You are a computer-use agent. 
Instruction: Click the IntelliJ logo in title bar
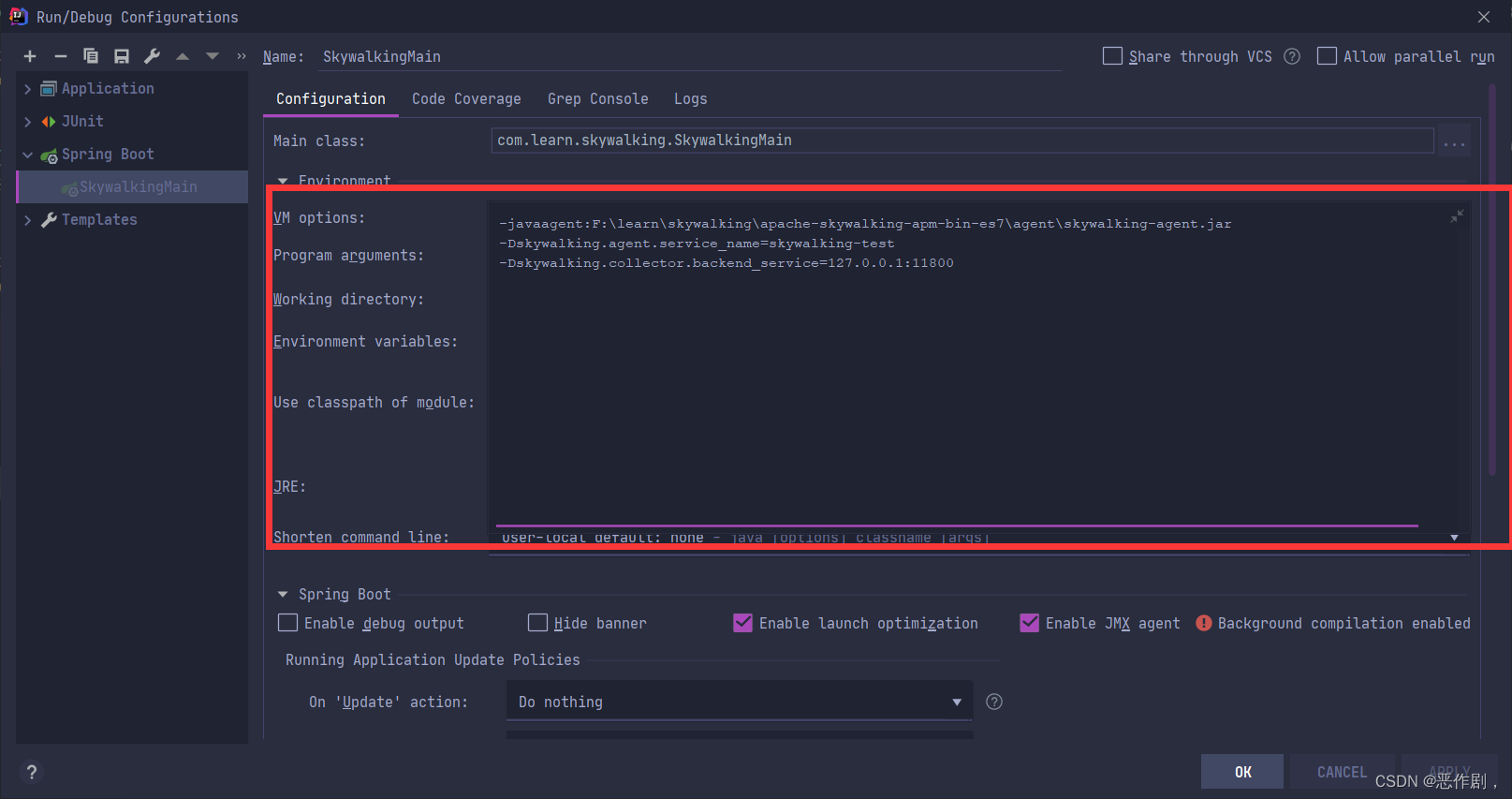pyautogui.click(x=18, y=17)
